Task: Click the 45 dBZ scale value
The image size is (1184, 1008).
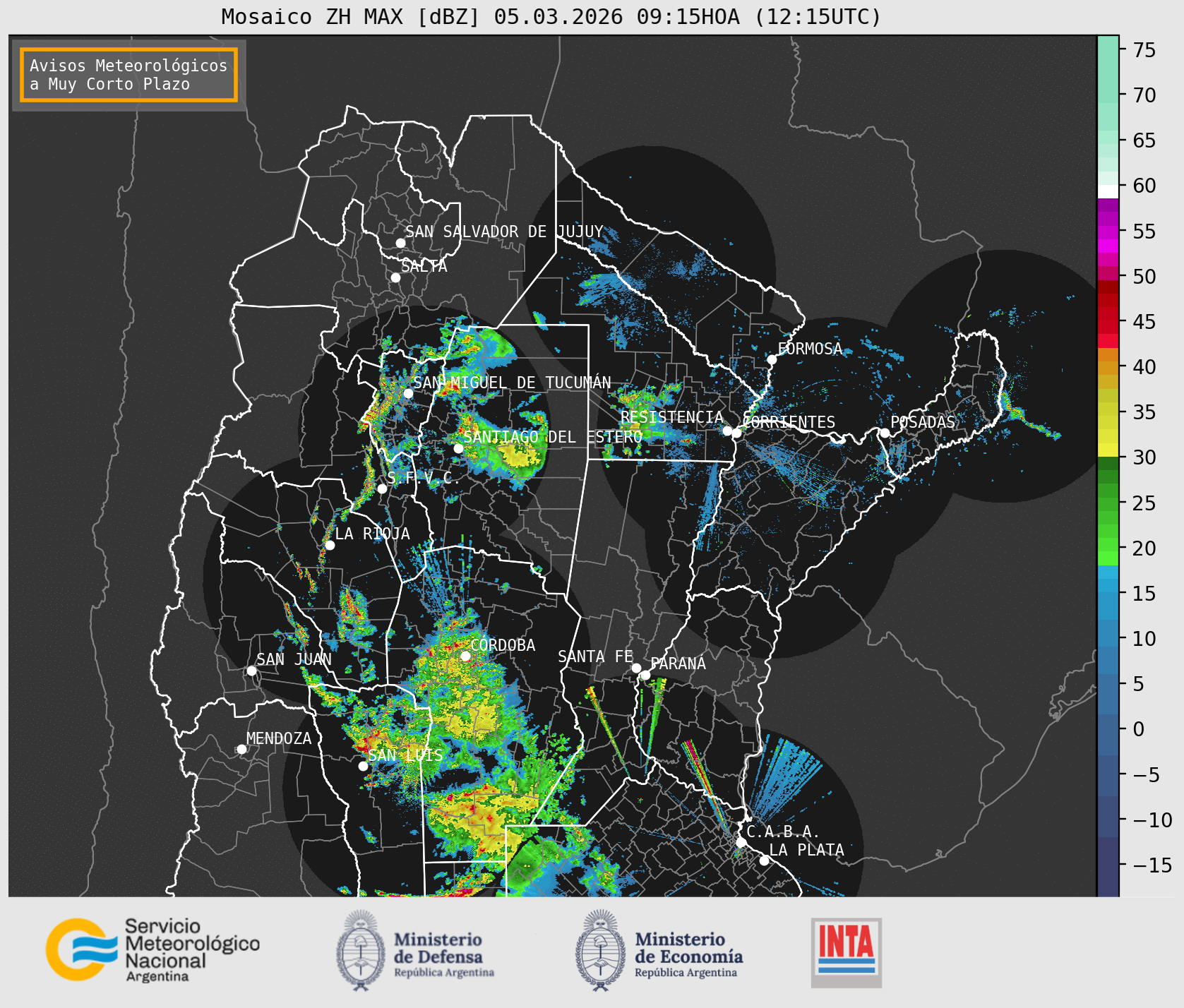Action: coord(1144,322)
